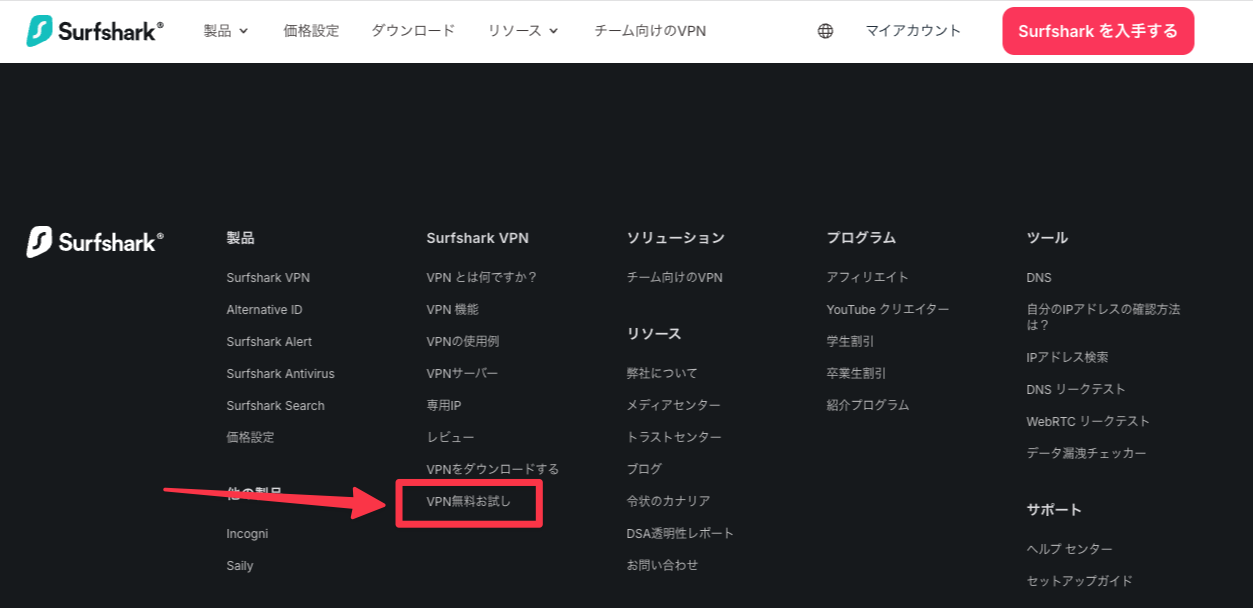Screen dimensions: 1253x608
Task: Open 自分のIPアドレスの確認方法は？ link
Action: [1103, 317]
